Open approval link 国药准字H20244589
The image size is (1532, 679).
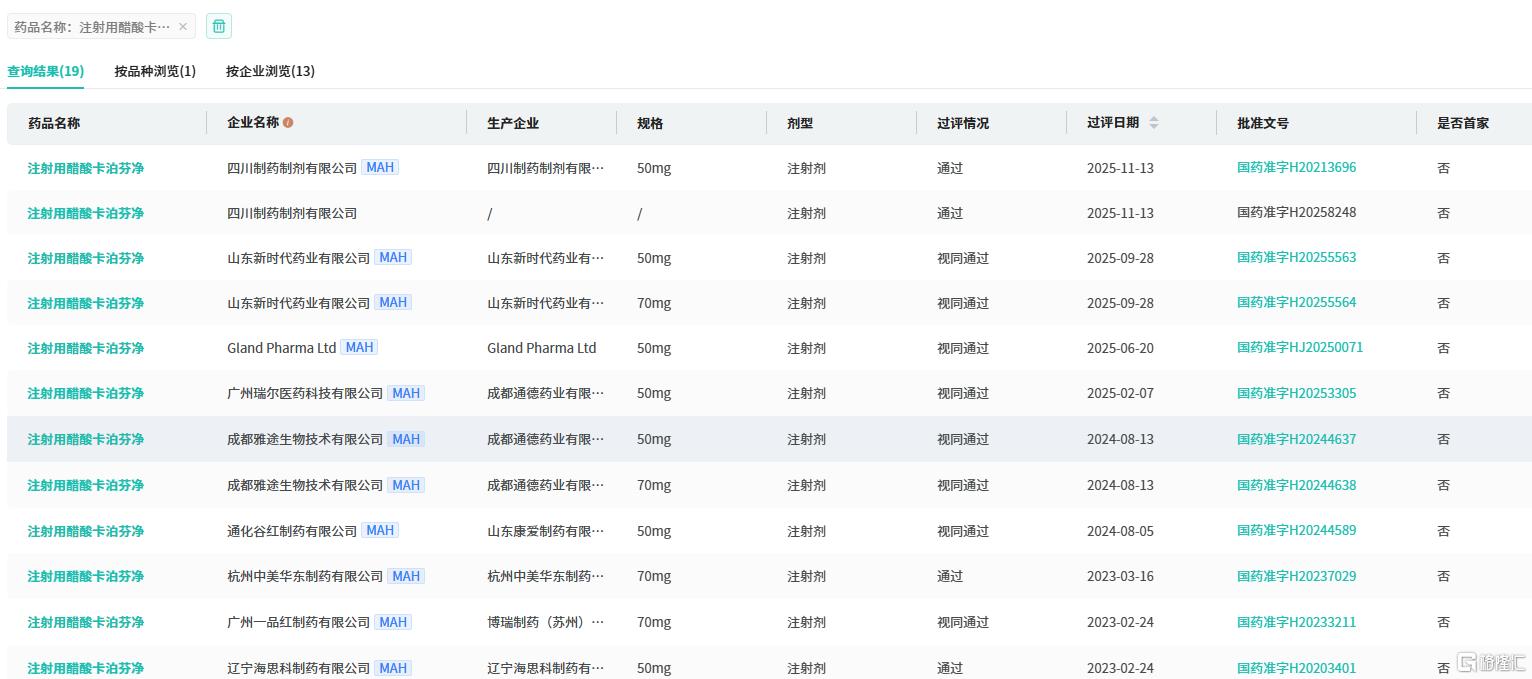pyautogui.click(x=1296, y=531)
